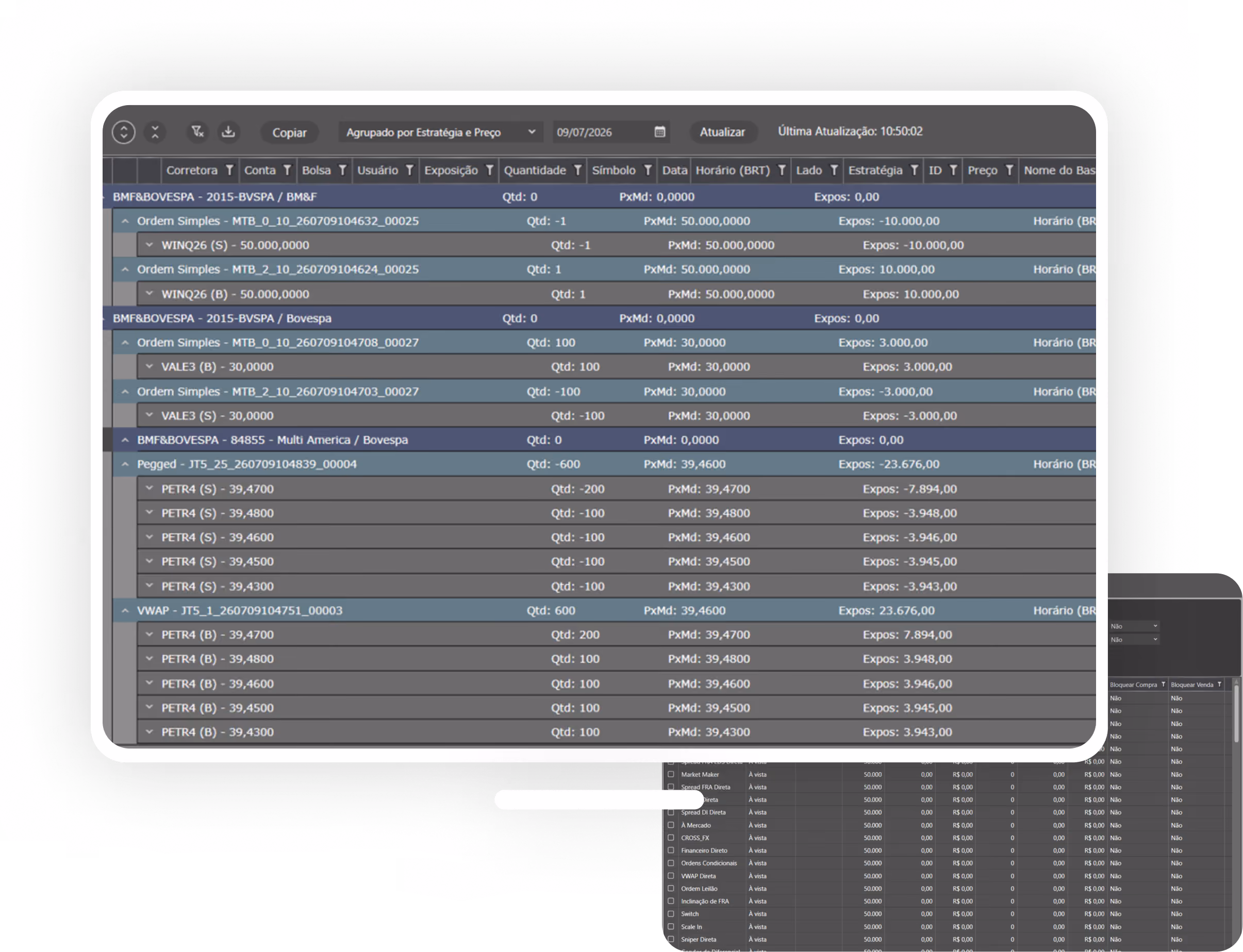Expand the VALE3 (B) - 30,0000 row
Viewport: 1243px width, 952px height.
click(149, 366)
